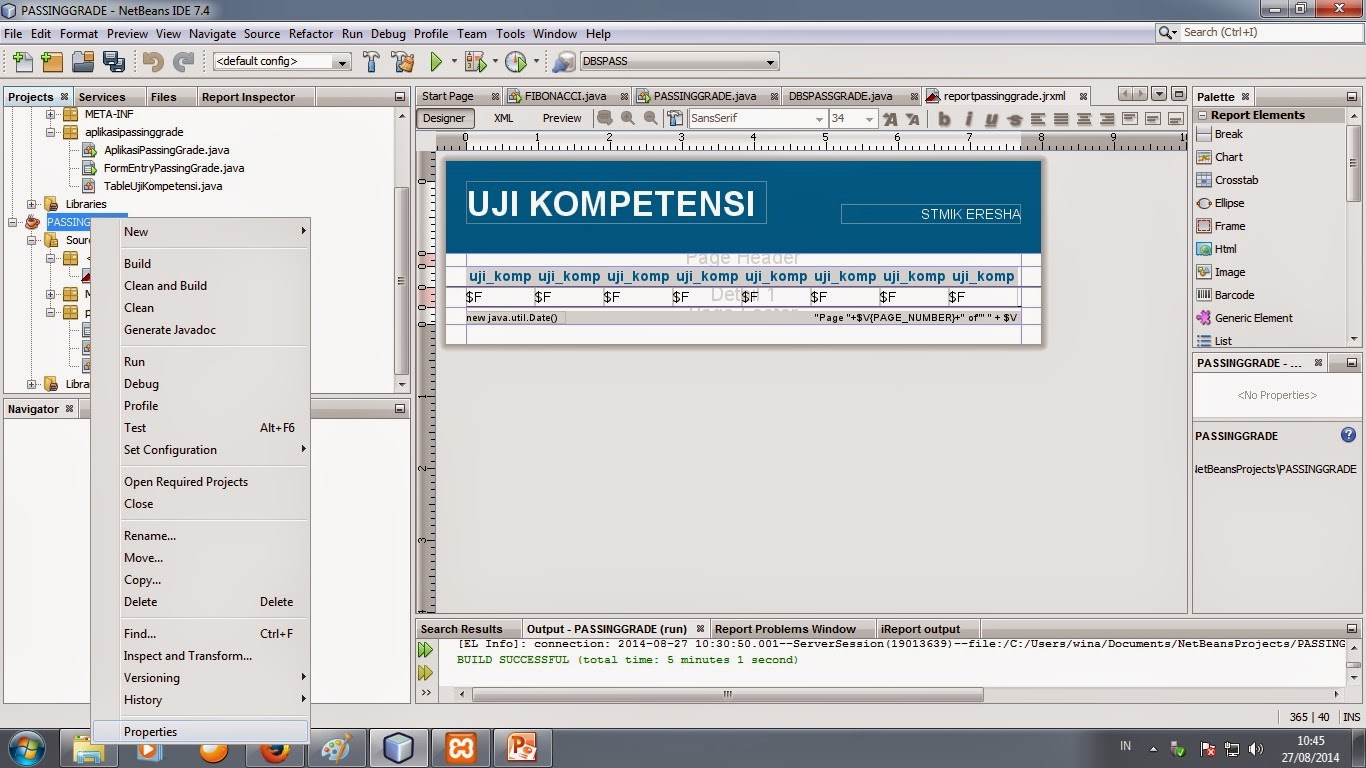The height and width of the screenshot is (768, 1366).
Task: Center align text in report designer
Action: (1084, 119)
